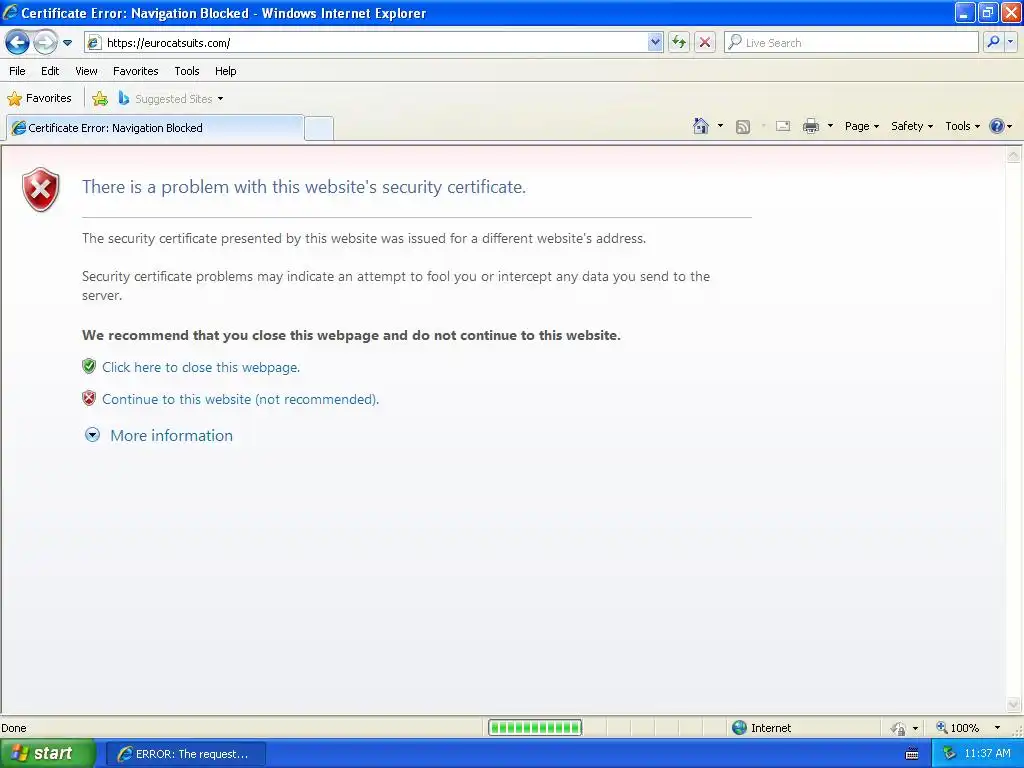The width and height of the screenshot is (1024, 768).
Task: Open Suggested Sites dropdown
Action: point(171,99)
